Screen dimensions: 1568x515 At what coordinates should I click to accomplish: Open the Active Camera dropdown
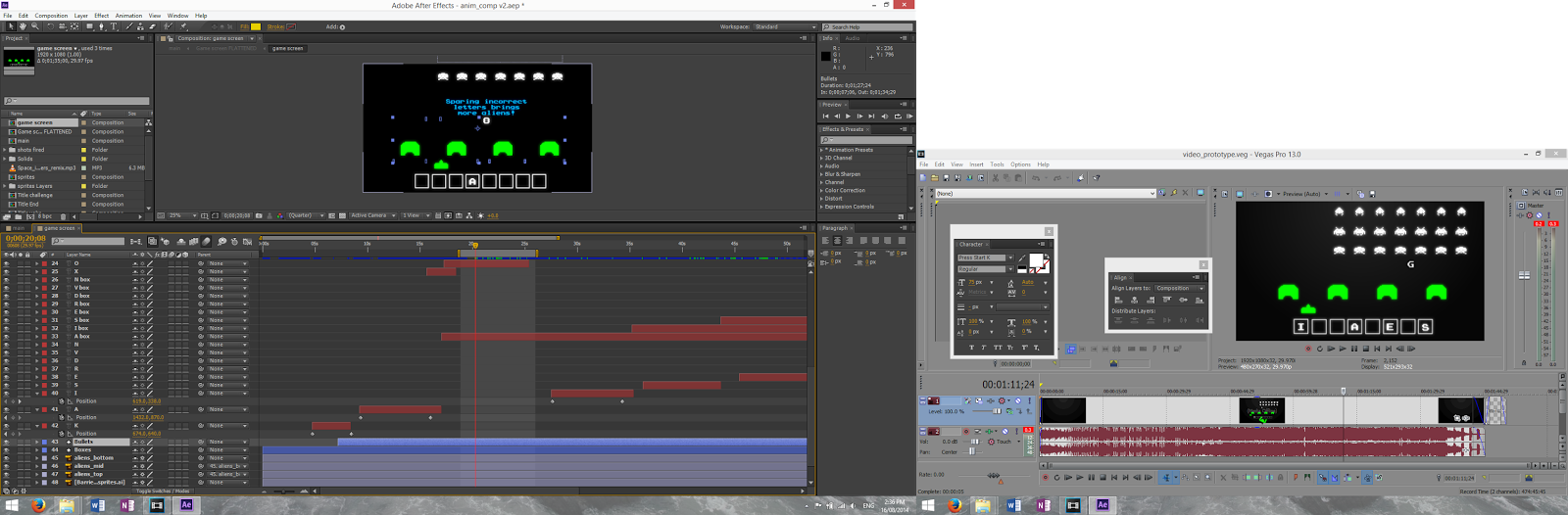click(372, 215)
